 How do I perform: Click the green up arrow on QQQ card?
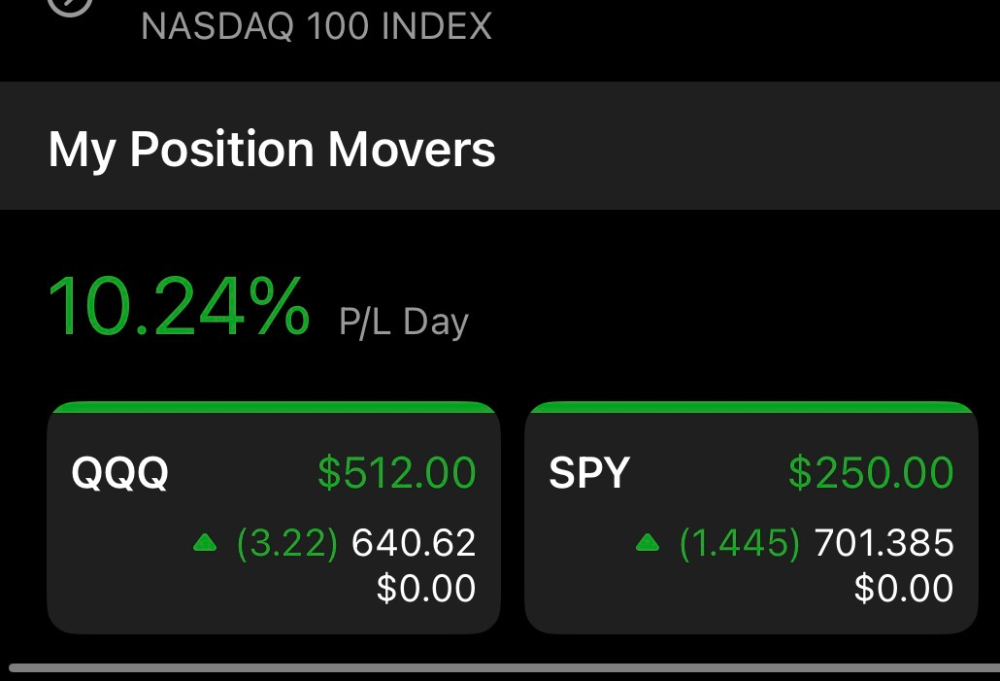[205, 543]
